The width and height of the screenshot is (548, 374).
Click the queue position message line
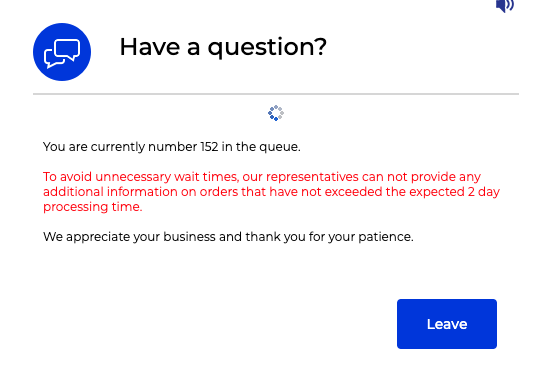tap(172, 147)
